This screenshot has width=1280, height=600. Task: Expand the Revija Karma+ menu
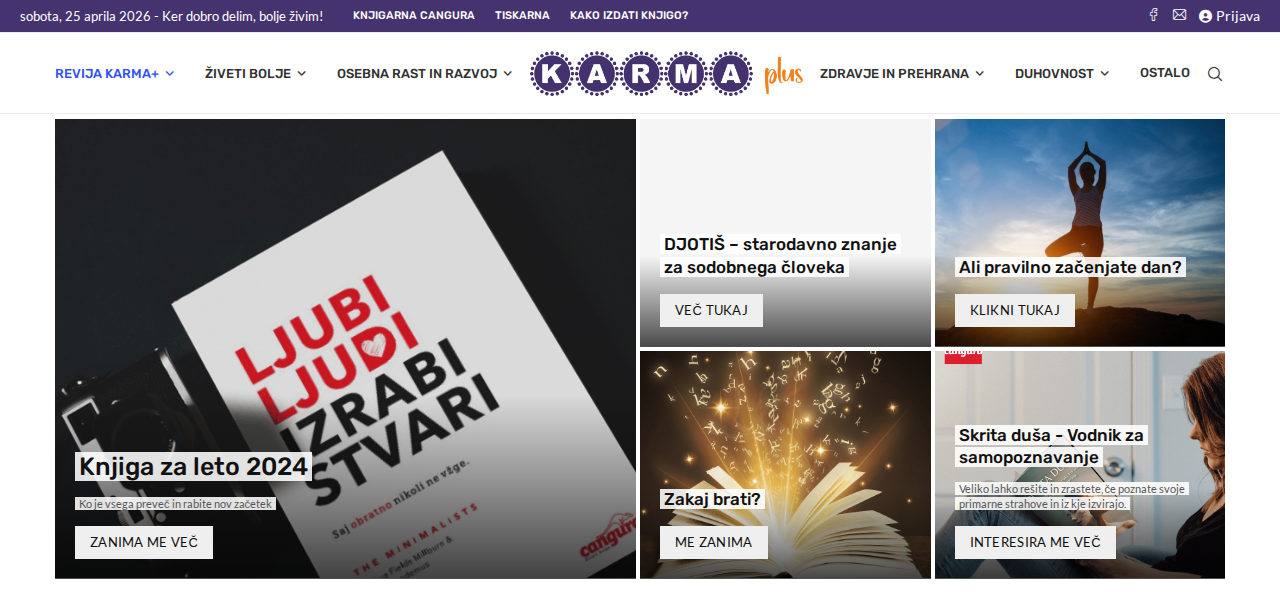coord(115,73)
